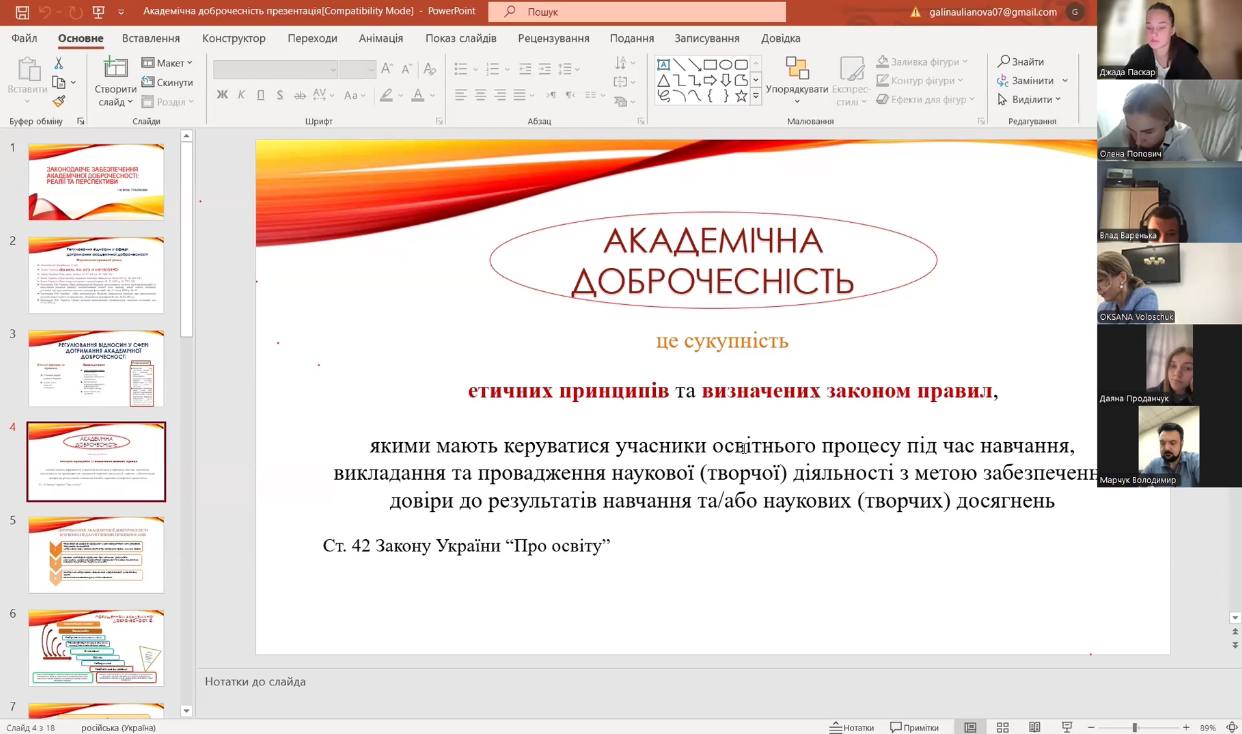Open the Select (Виділити) dropdown

point(1030,99)
